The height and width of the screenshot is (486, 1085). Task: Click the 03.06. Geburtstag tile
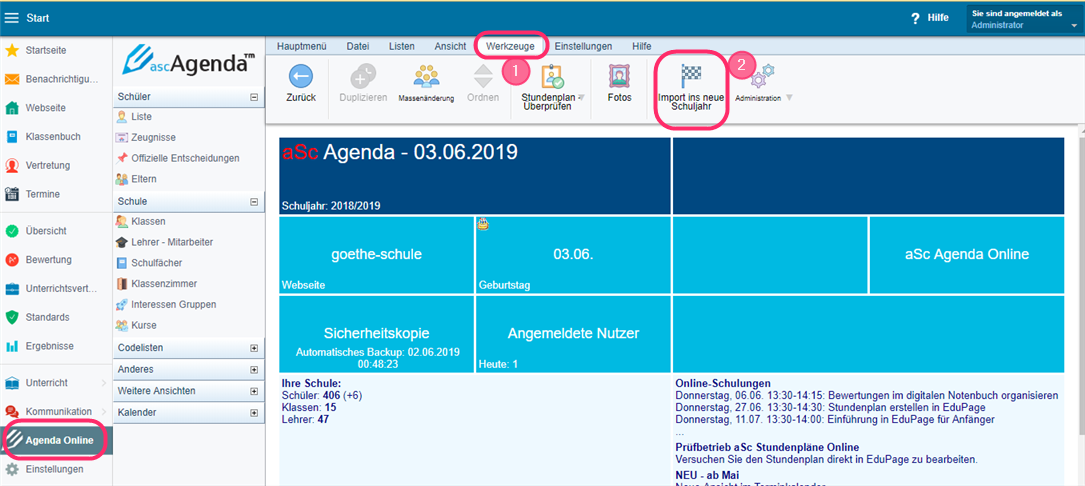point(573,255)
